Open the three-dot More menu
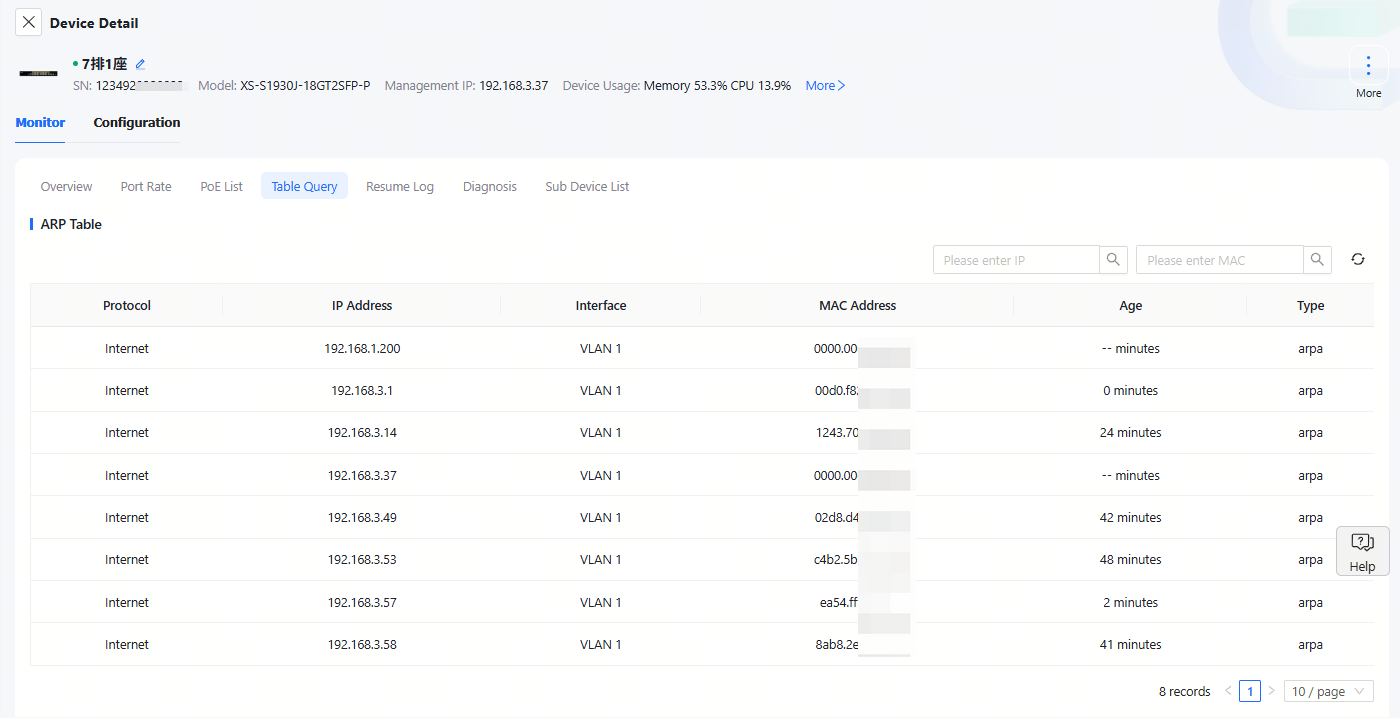This screenshot has height=718, width=1400. coord(1368,66)
